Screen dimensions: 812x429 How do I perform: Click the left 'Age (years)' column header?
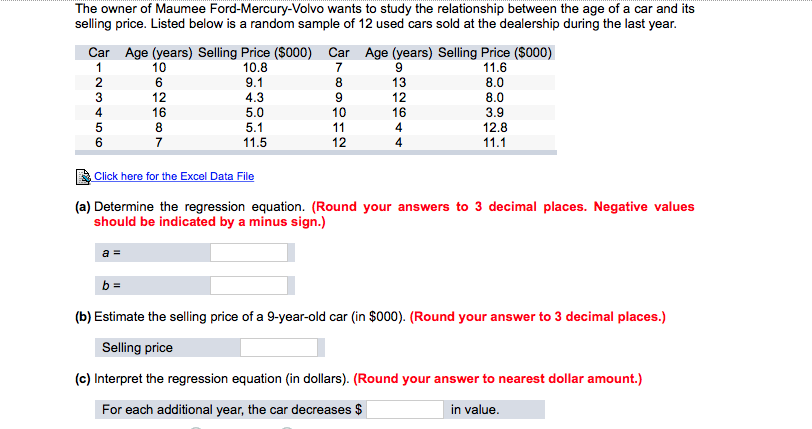tap(158, 53)
